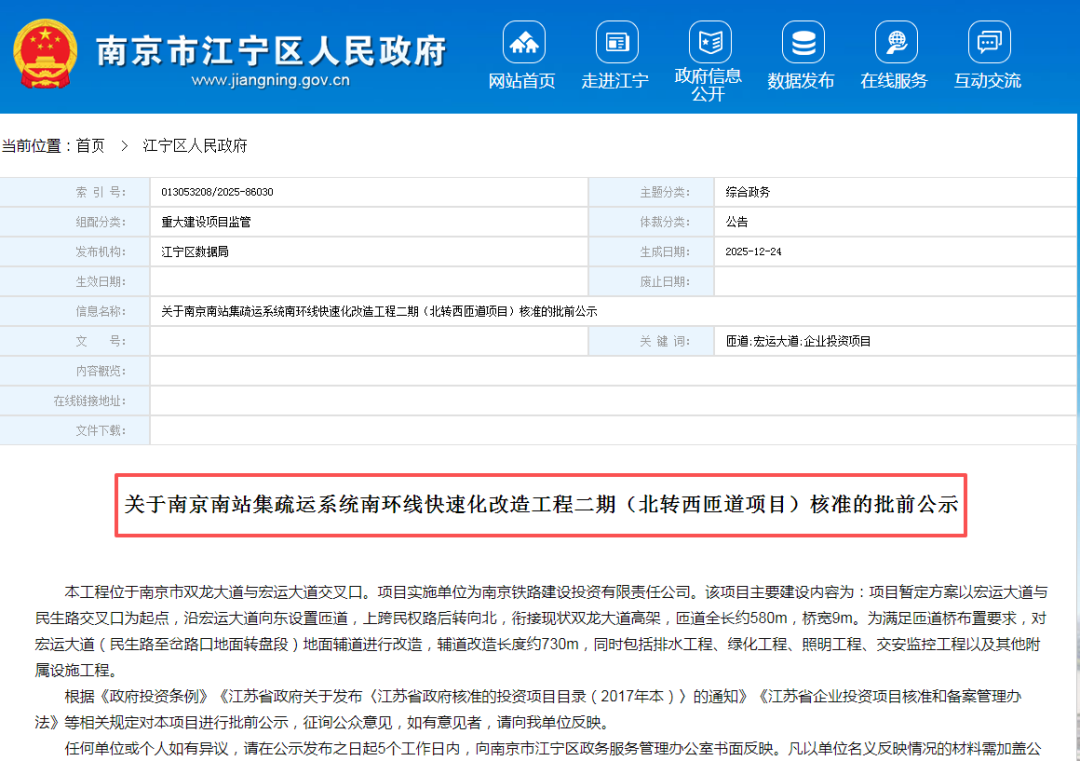Open the 走进江宁 newspaper icon
This screenshot has width=1080, height=761.
617,42
